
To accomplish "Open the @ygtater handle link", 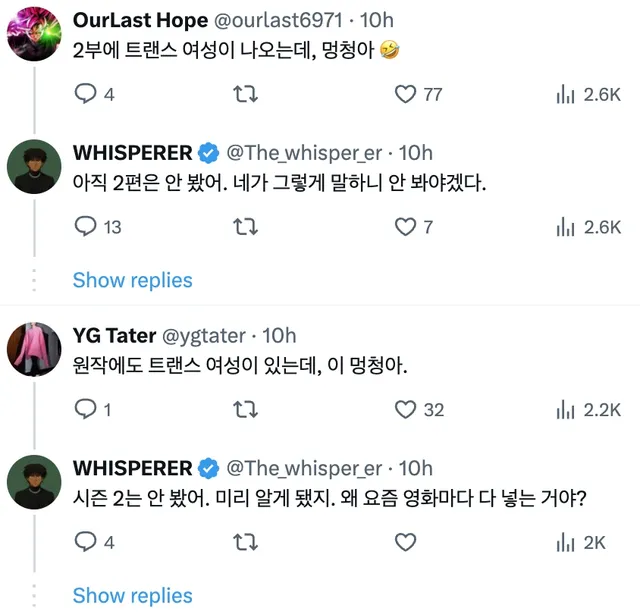I will pyautogui.click(x=203, y=336).
